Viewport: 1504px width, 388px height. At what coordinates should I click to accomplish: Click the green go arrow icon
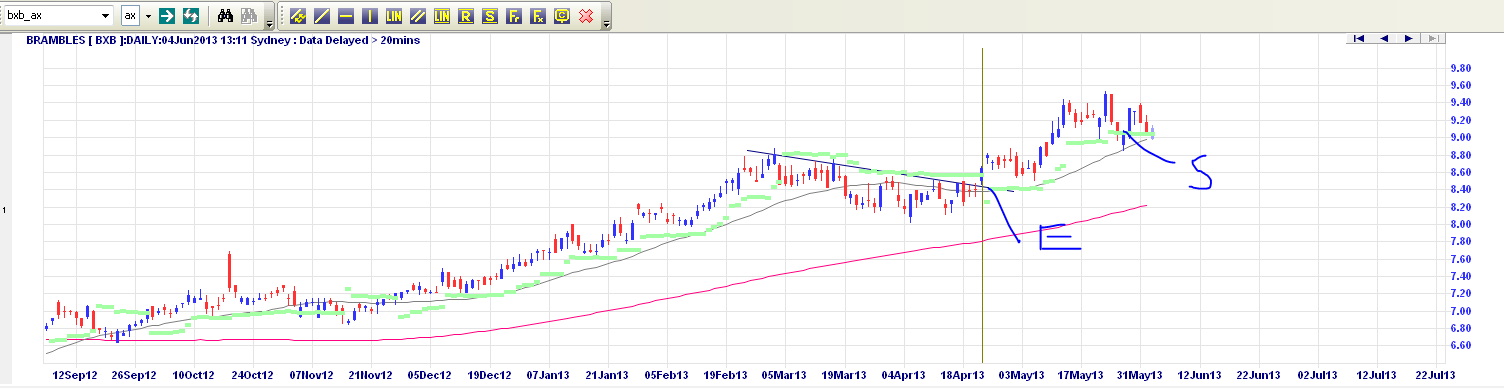pos(166,16)
